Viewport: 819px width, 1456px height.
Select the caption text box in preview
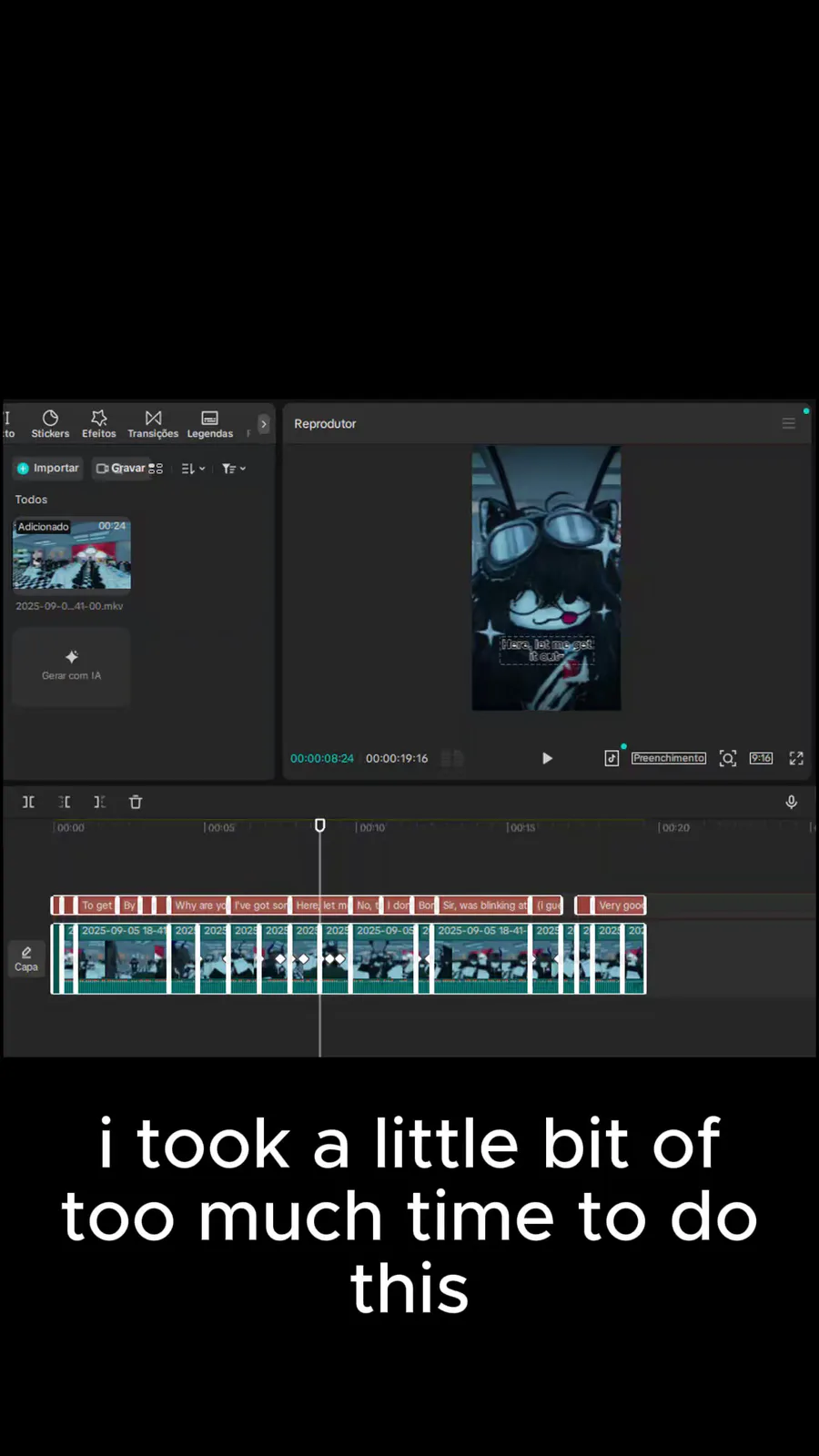pyautogui.click(x=547, y=650)
